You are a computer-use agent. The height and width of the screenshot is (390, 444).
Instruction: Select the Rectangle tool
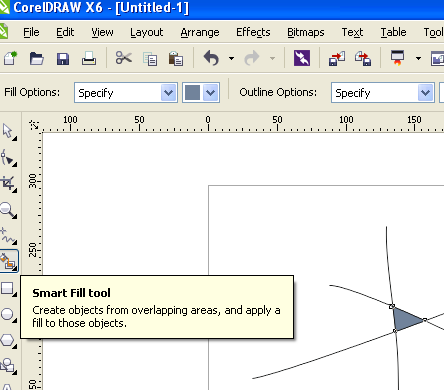[x=8, y=288]
